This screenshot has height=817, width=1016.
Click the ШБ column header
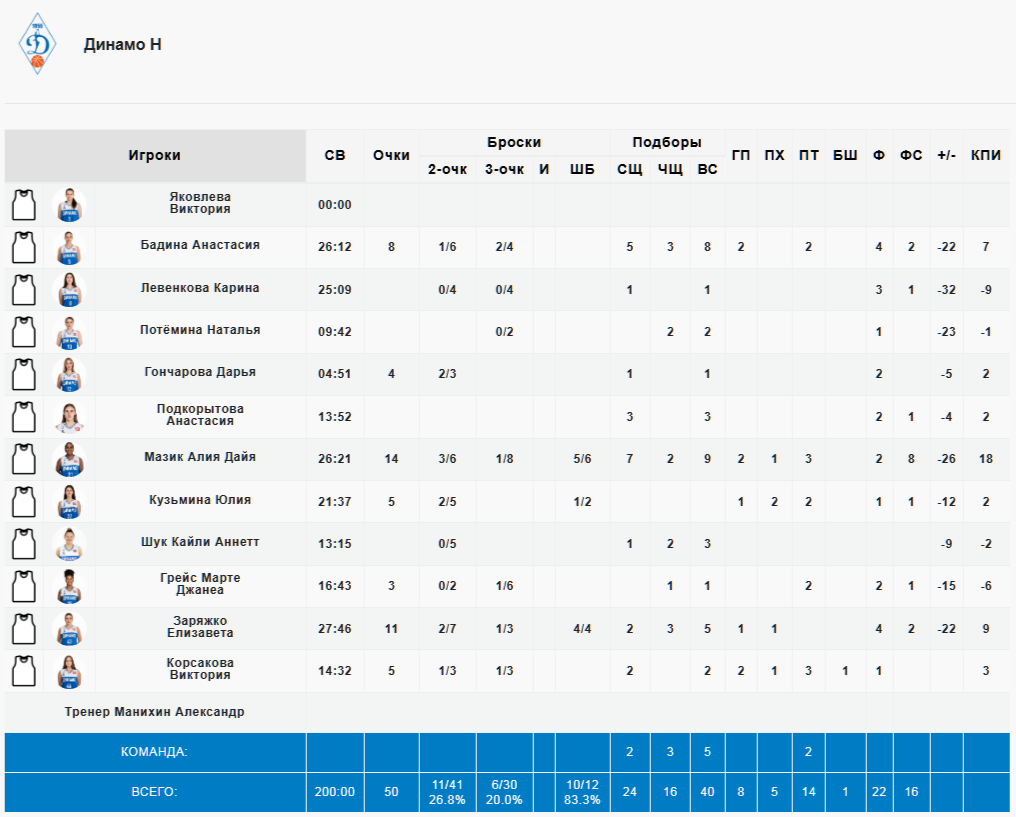(x=582, y=170)
